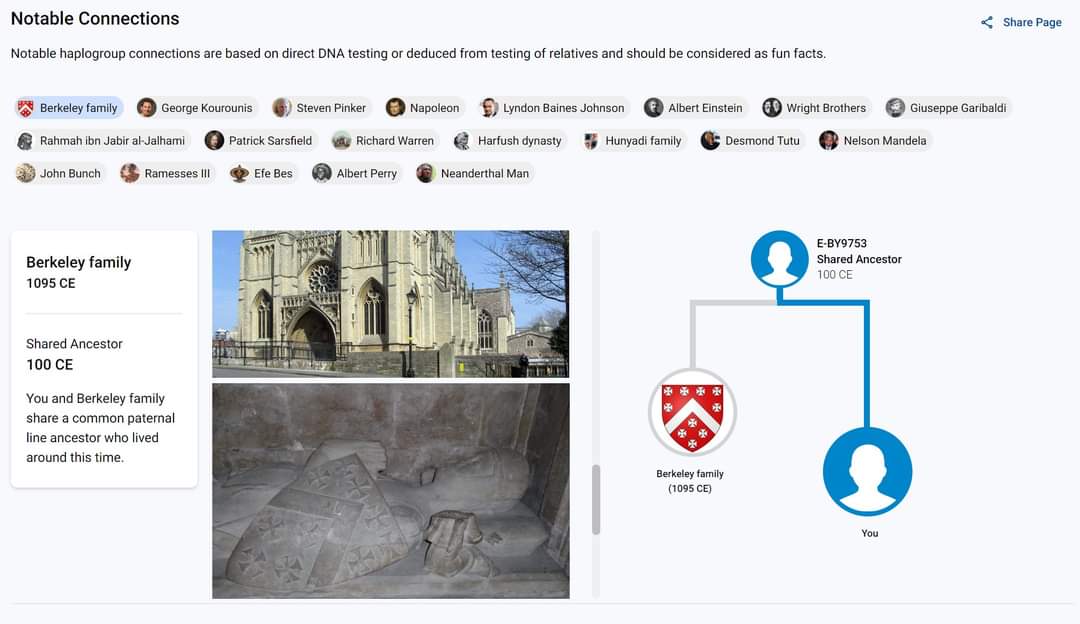Select the Napoleon connection
Image resolution: width=1080 pixels, height=624 pixels.
[x=424, y=107]
